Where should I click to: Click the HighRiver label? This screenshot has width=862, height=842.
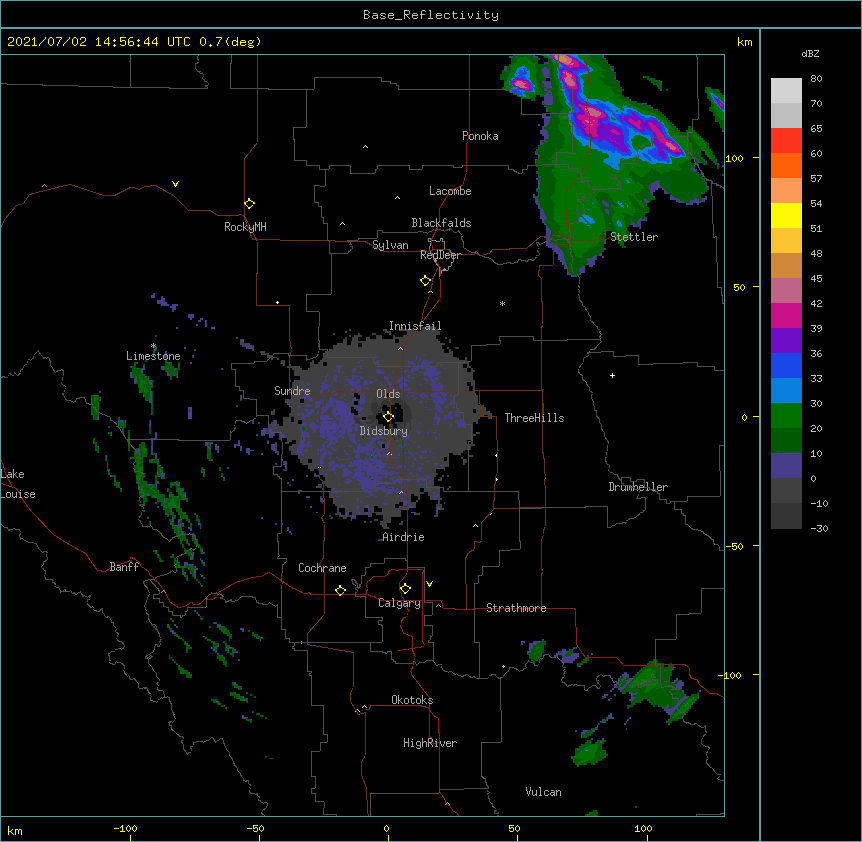430,743
